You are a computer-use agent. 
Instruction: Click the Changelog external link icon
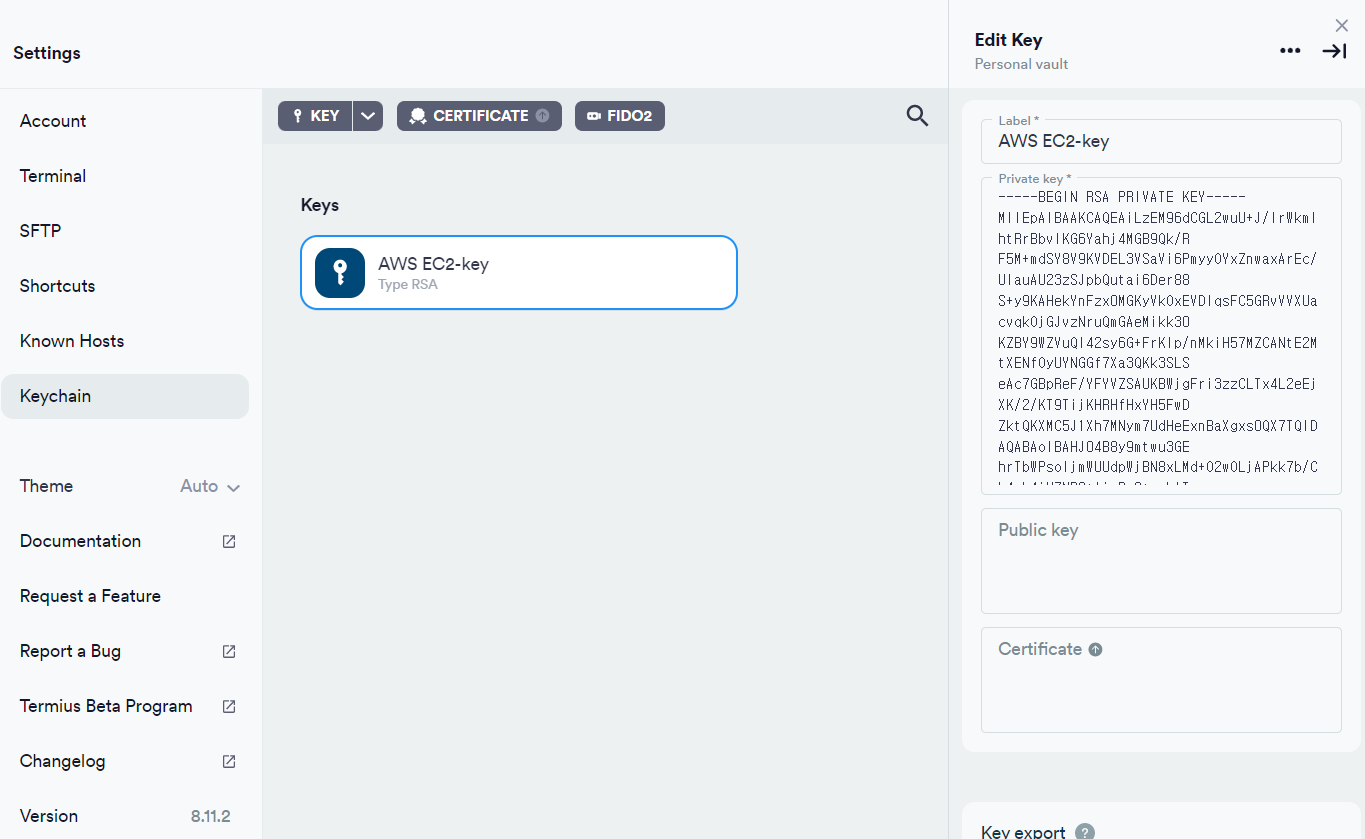[x=229, y=761]
